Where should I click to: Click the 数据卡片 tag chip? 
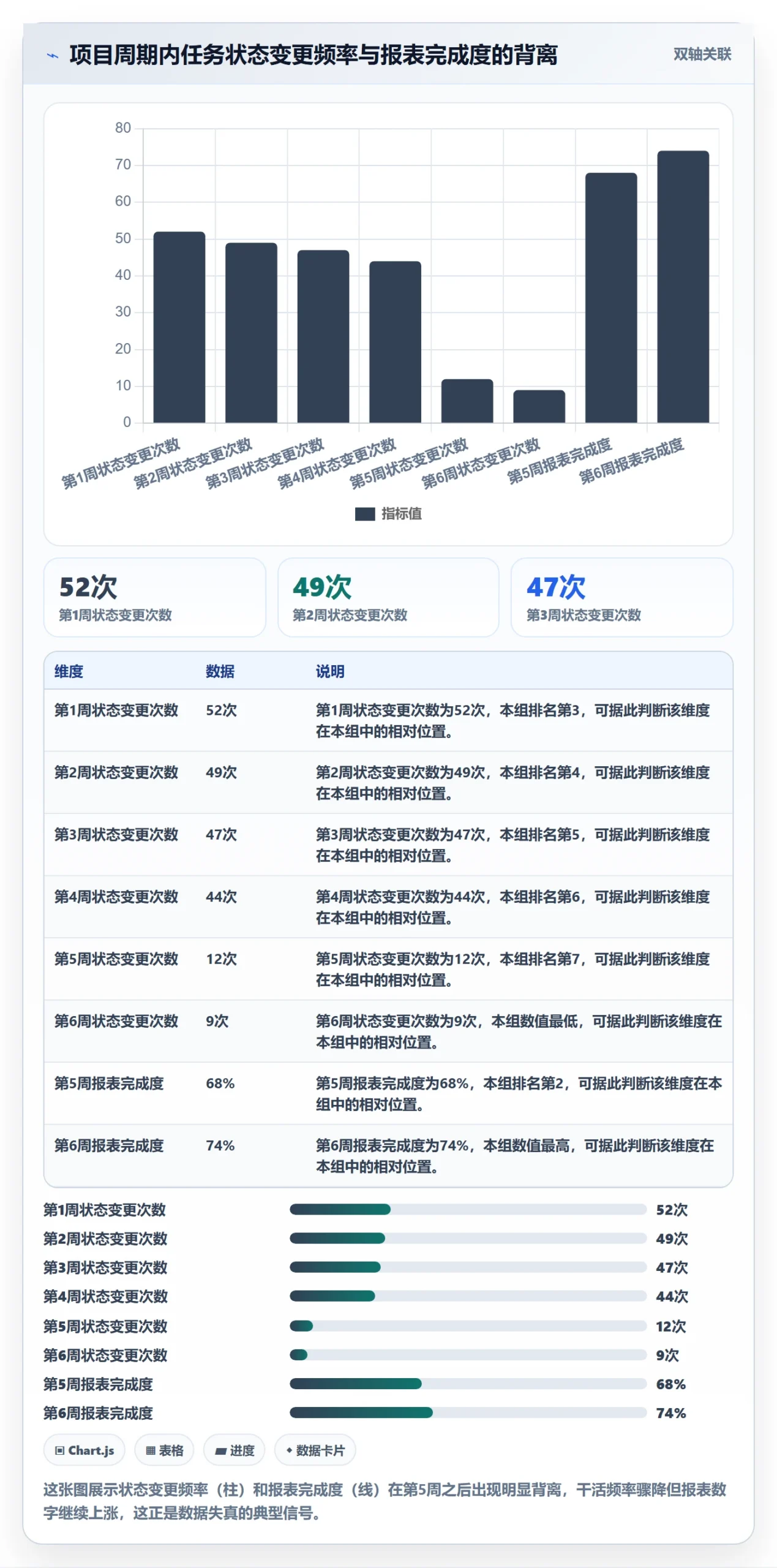click(315, 1450)
